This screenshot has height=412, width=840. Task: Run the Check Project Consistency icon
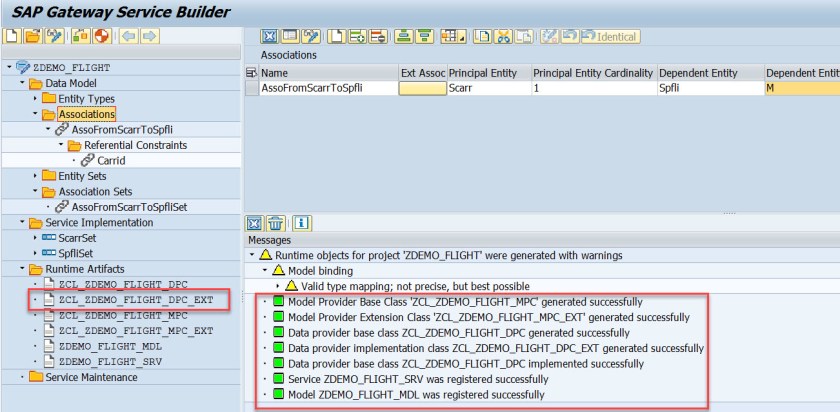point(81,36)
